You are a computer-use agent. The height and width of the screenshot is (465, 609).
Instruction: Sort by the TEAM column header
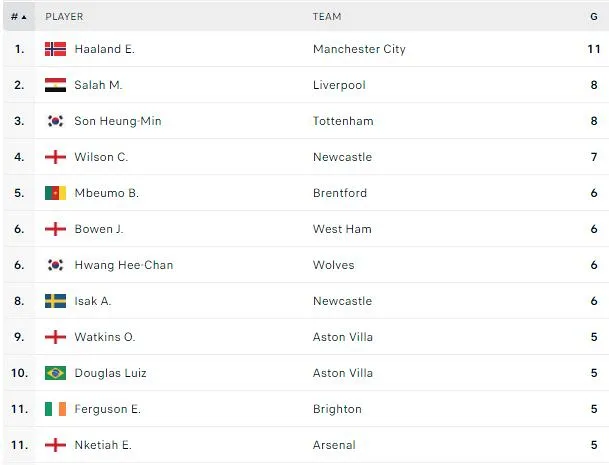coord(327,16)
